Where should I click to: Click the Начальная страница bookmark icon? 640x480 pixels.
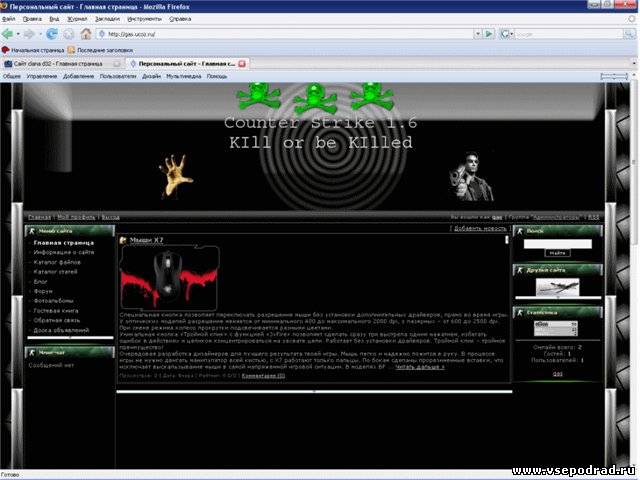pyautogui.click(x=5, y=50)
